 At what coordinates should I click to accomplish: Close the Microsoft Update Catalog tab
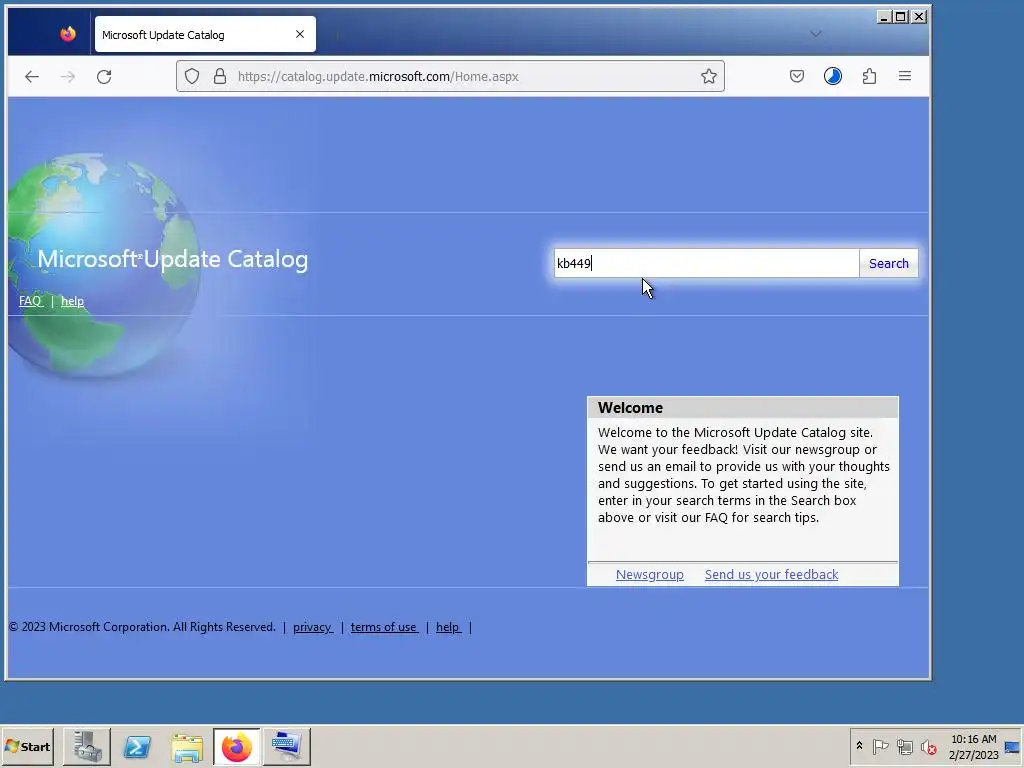pyautogui.click(x=300, y=34)
